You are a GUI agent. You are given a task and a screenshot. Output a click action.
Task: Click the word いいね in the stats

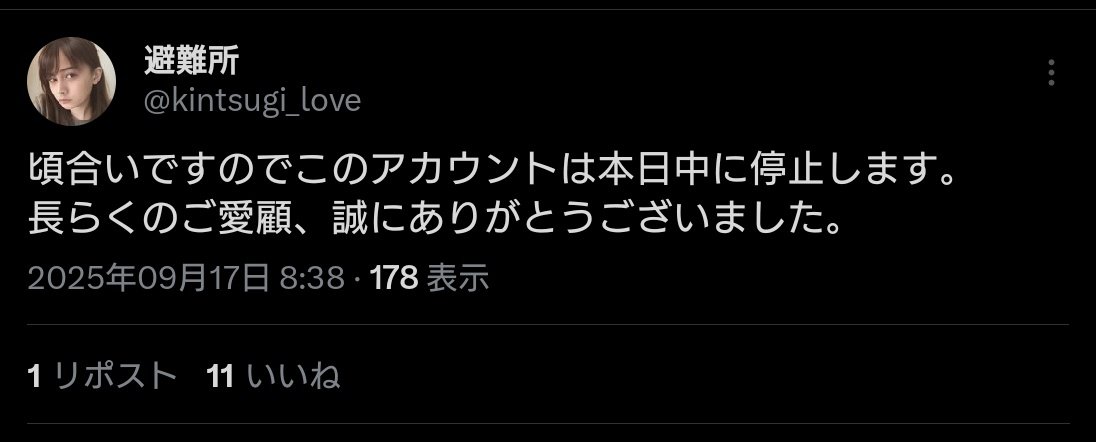pos(294,376)
